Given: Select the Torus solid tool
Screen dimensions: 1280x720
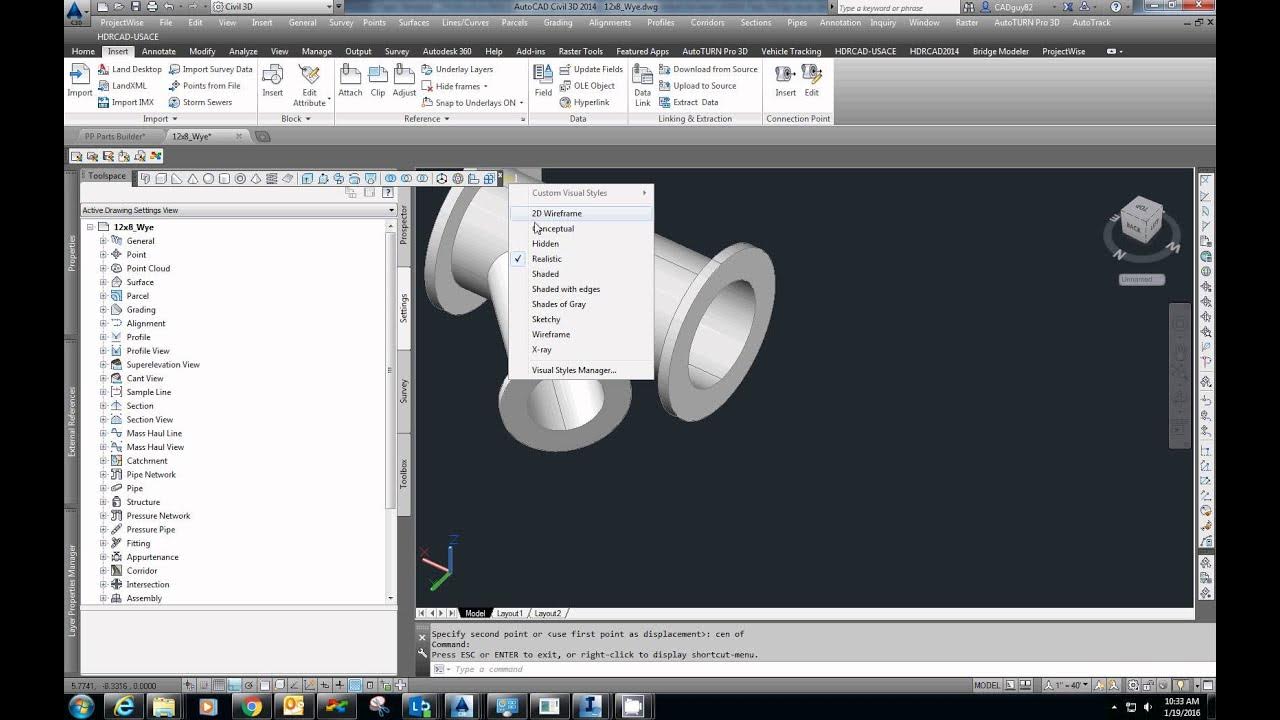Looking at the screenshot, I should pyautogui.click(x=240, y=179).
